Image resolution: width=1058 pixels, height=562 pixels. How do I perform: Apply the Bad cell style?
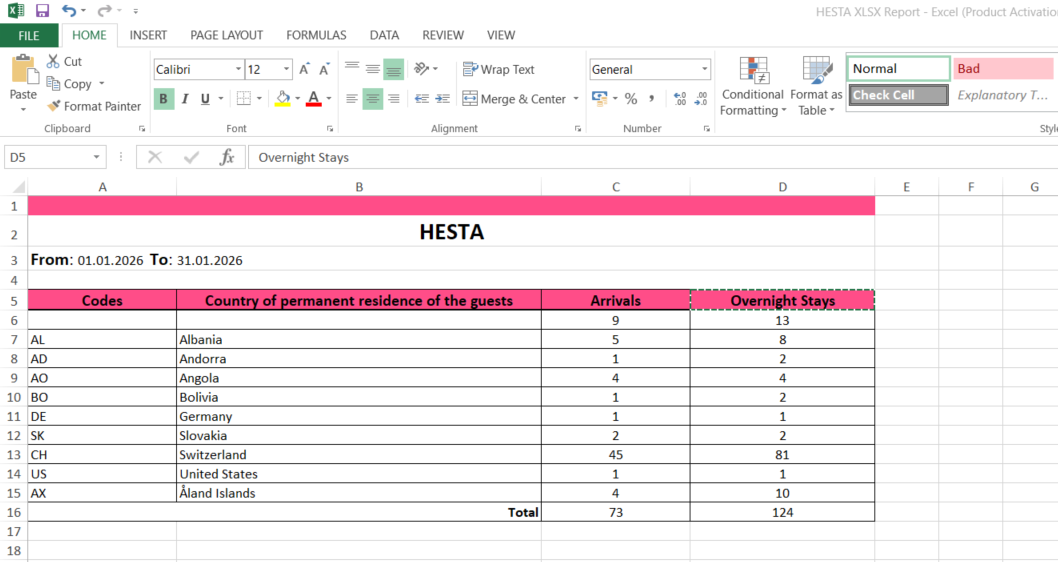1001,69
